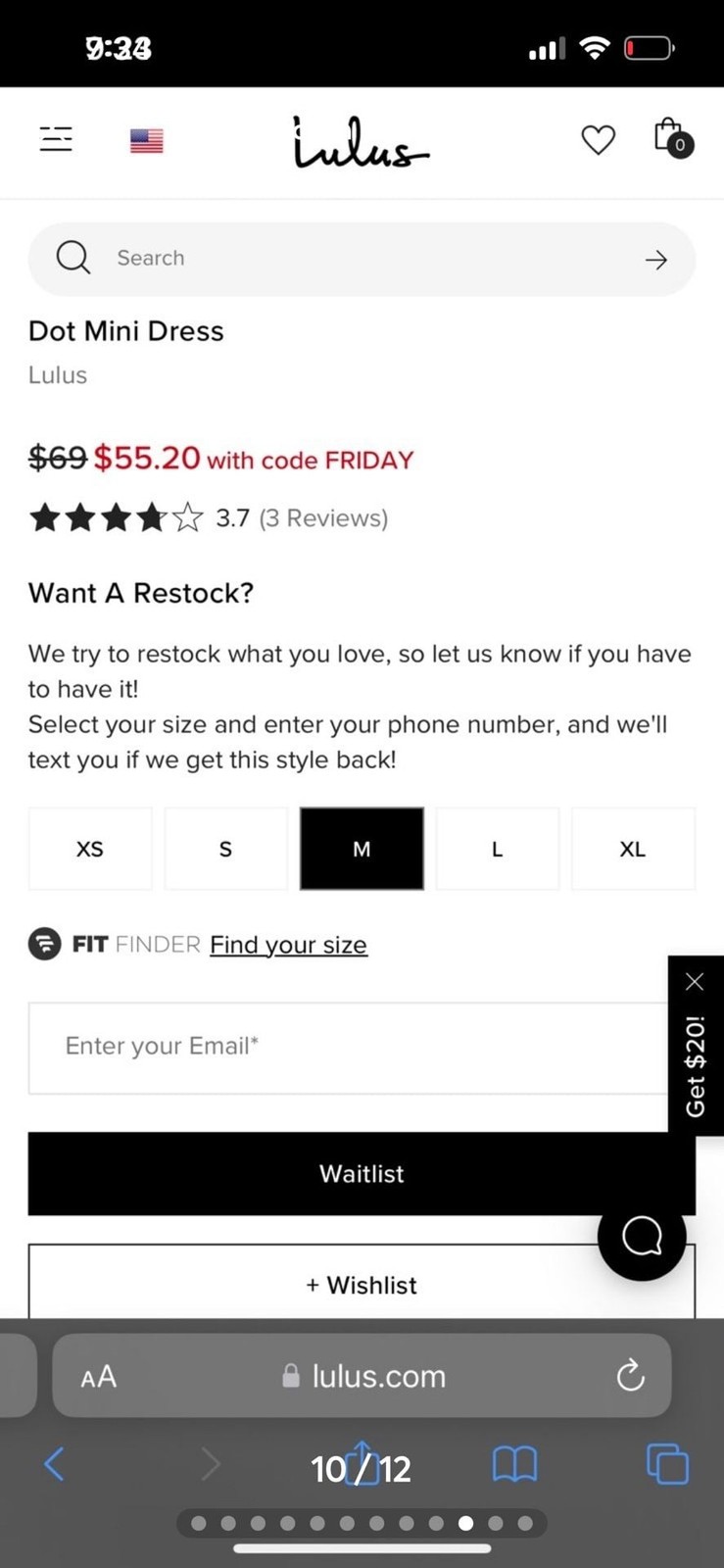Tap the search magnifier icon
The height and width of the screenshot is (1568, 724).
[x=73, y=258]
